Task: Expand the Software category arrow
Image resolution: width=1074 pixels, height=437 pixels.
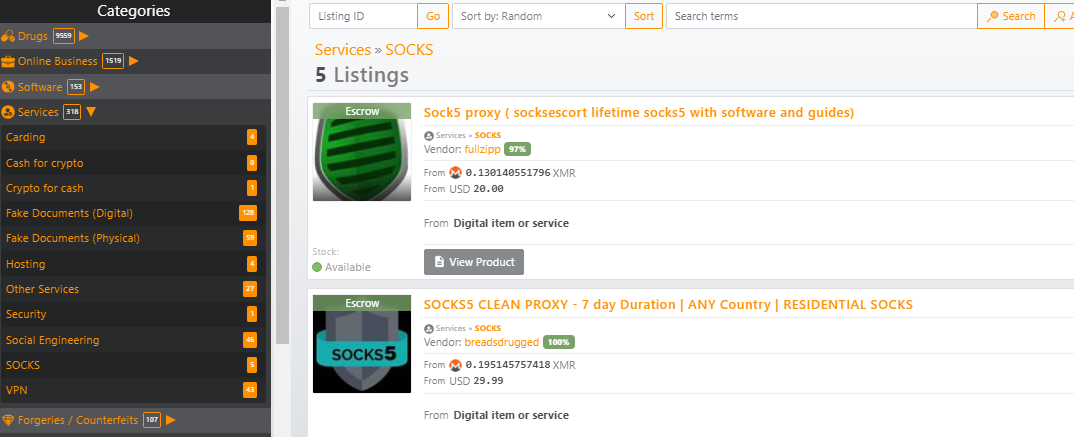Action: (x=95, y=87)
